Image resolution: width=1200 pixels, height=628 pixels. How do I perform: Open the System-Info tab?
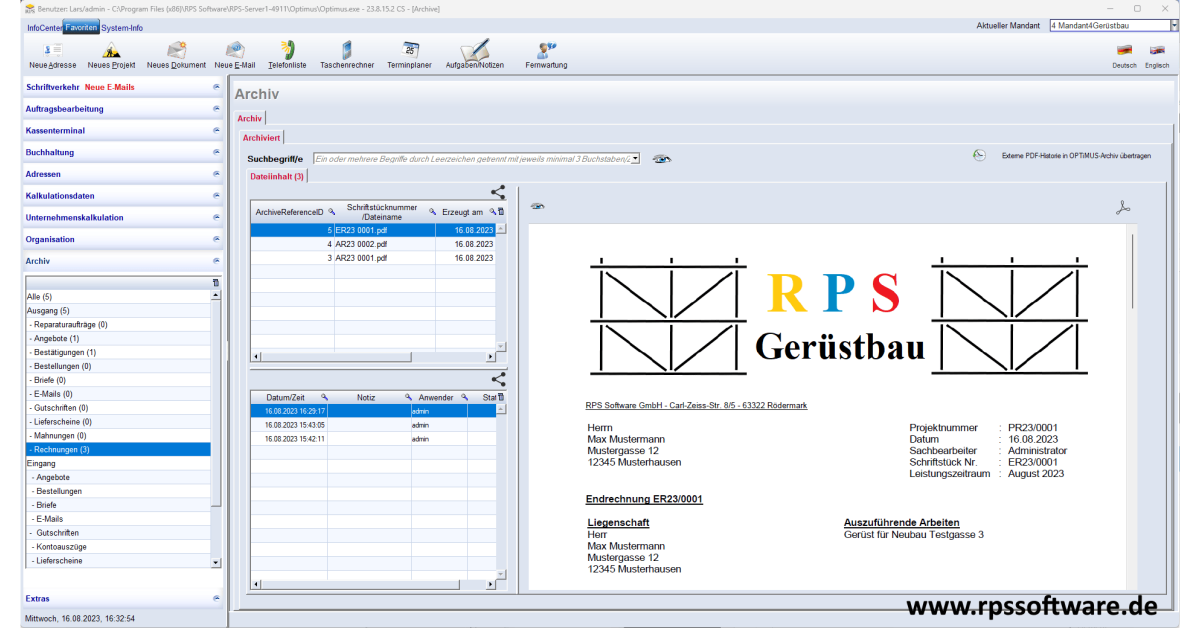[122, 28]
